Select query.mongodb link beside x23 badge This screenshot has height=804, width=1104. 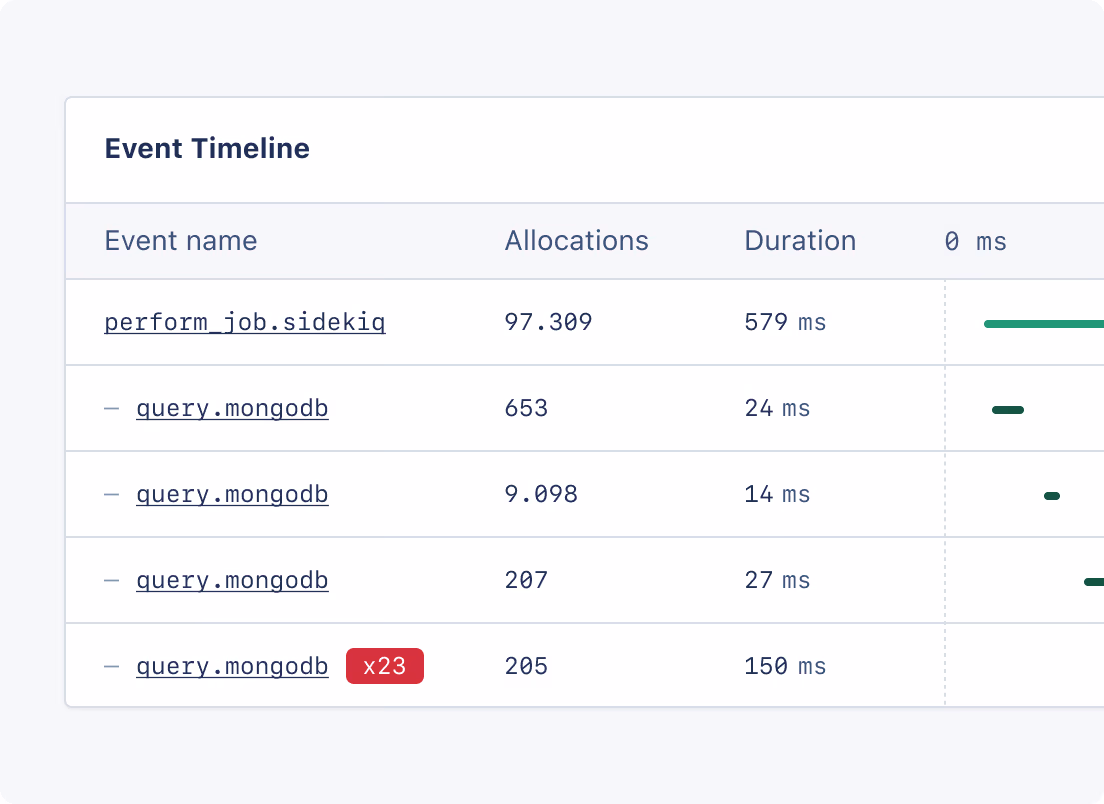(x=232, y=667)
